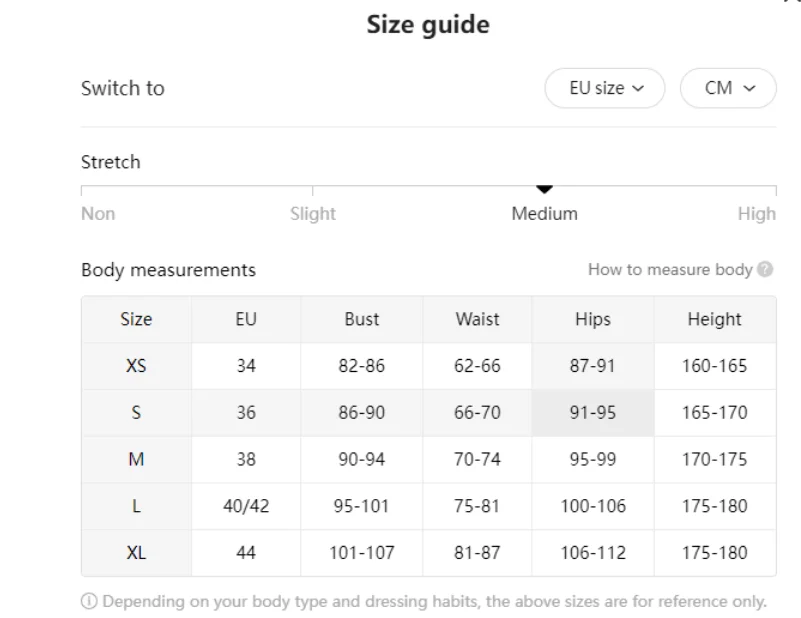
Task: Click the Medium stretch marker on slider
Action: pos(544,189)
